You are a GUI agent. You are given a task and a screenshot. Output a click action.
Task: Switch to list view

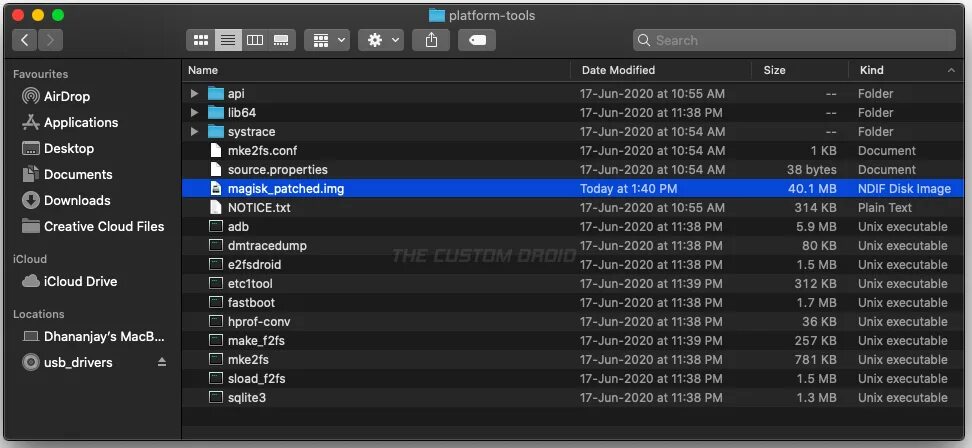[x=228, y=40]
